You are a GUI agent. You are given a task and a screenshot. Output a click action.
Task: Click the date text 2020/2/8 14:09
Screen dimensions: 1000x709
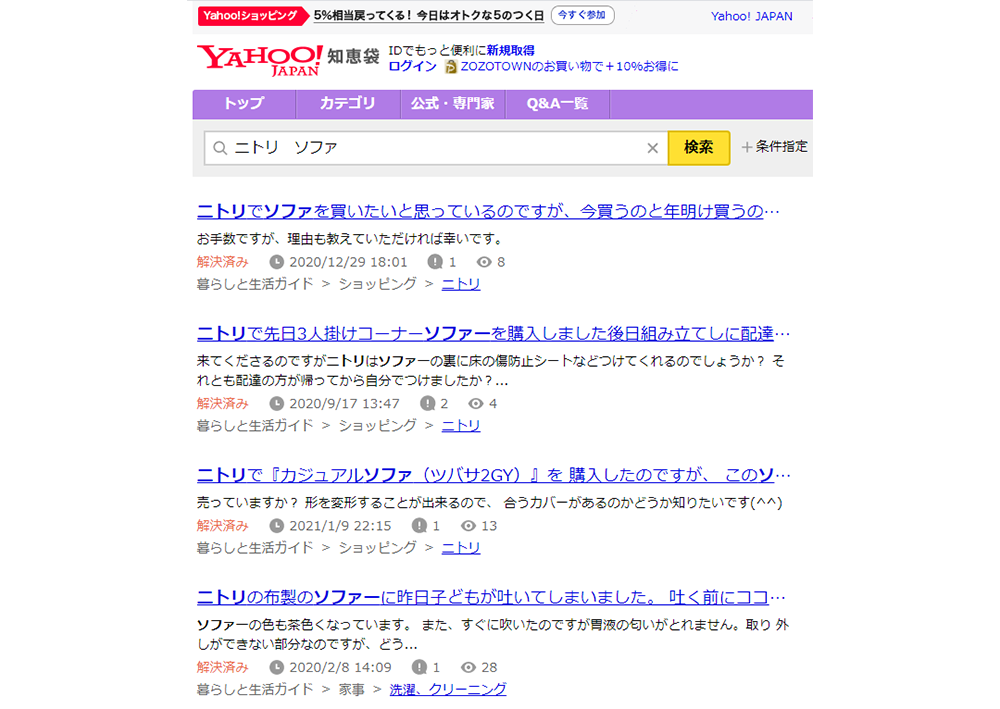click(340, 668)
